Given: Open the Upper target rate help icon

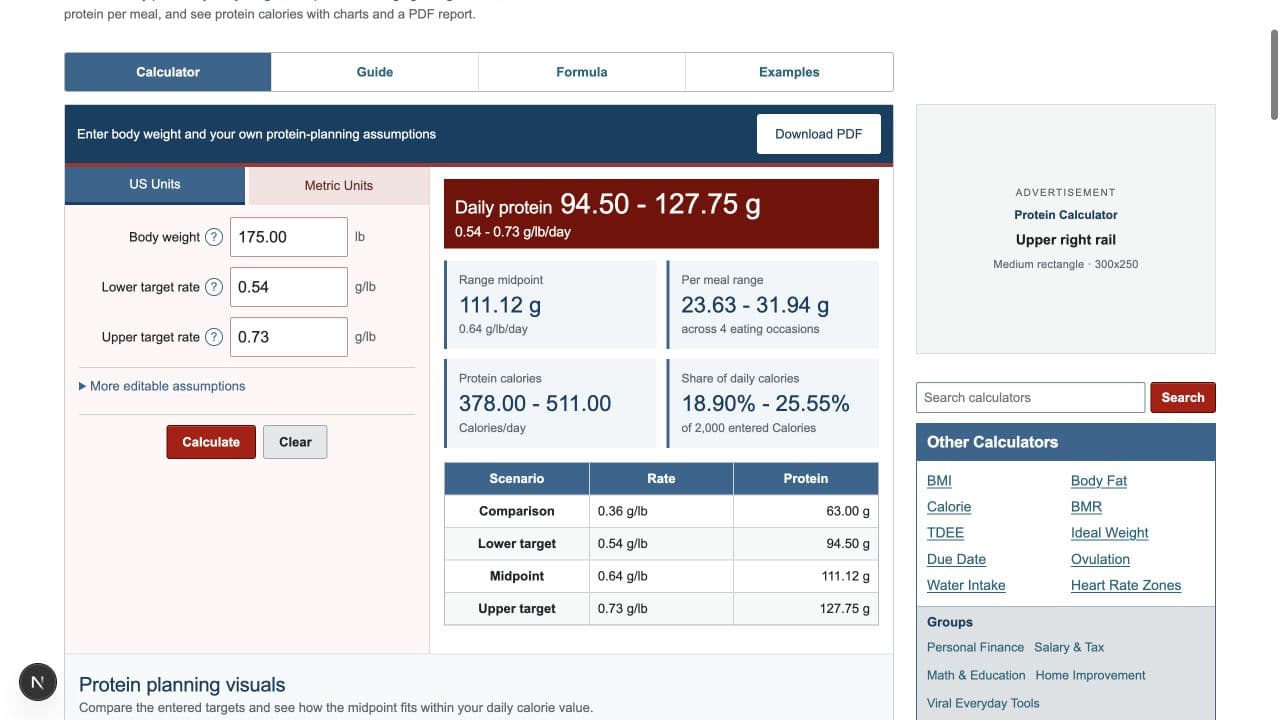Looking at the screenshot, I should coord(214,337).
